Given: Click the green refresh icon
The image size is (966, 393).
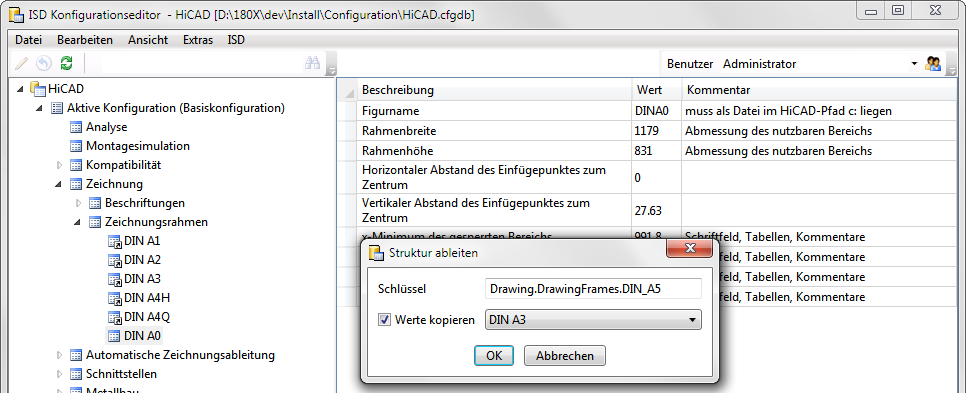Looking at the screenshot, I should pos(66,63).
